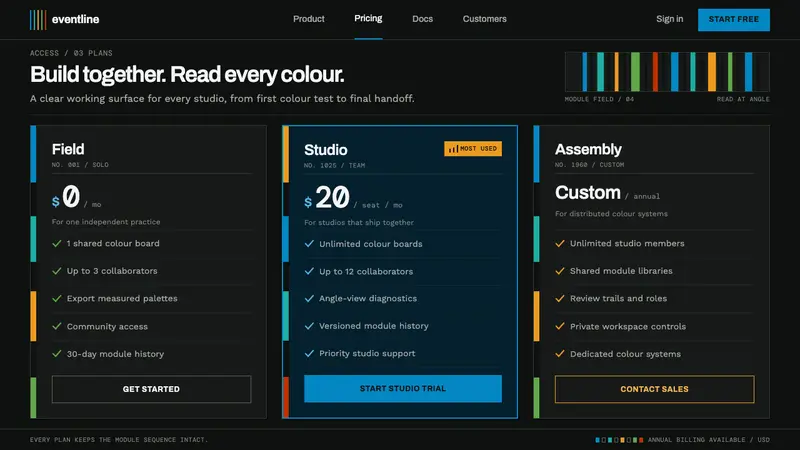This screenshot has height=450, width=800.
Task: Click checkmark beside Export measured palettes
Action: point(57,298)
